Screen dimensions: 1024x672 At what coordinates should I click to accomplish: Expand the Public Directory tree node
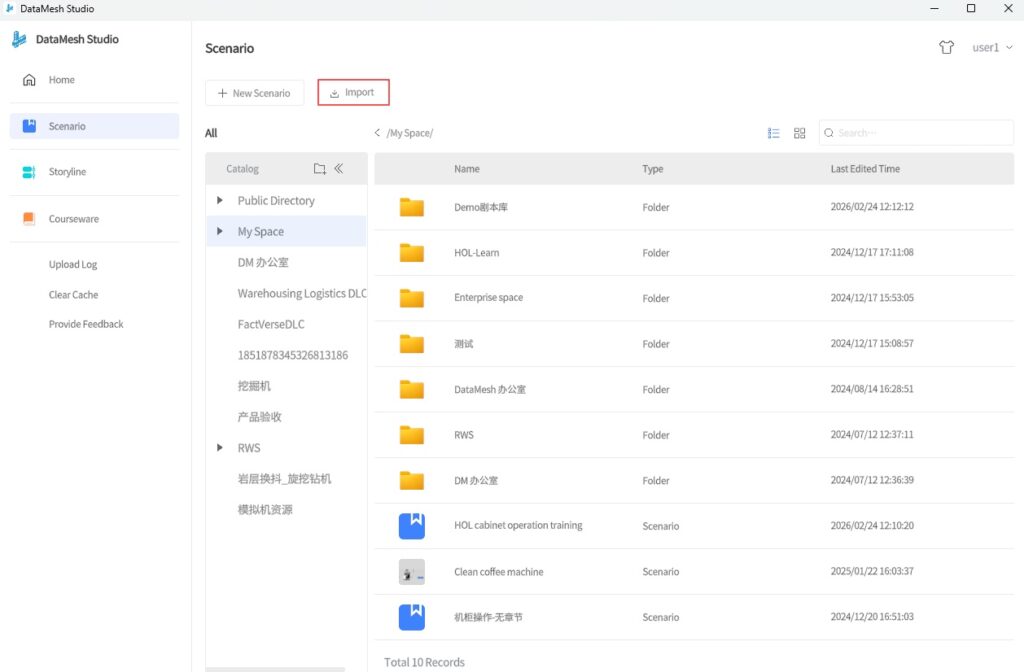tap(220, 201)
